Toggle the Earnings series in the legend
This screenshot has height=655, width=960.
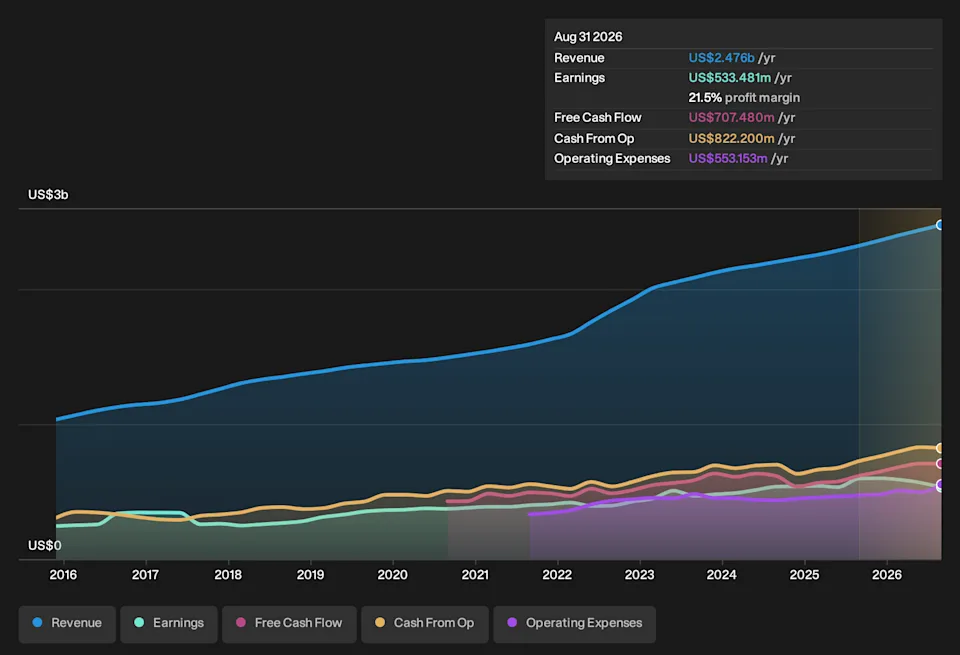[x=169, y=624]
